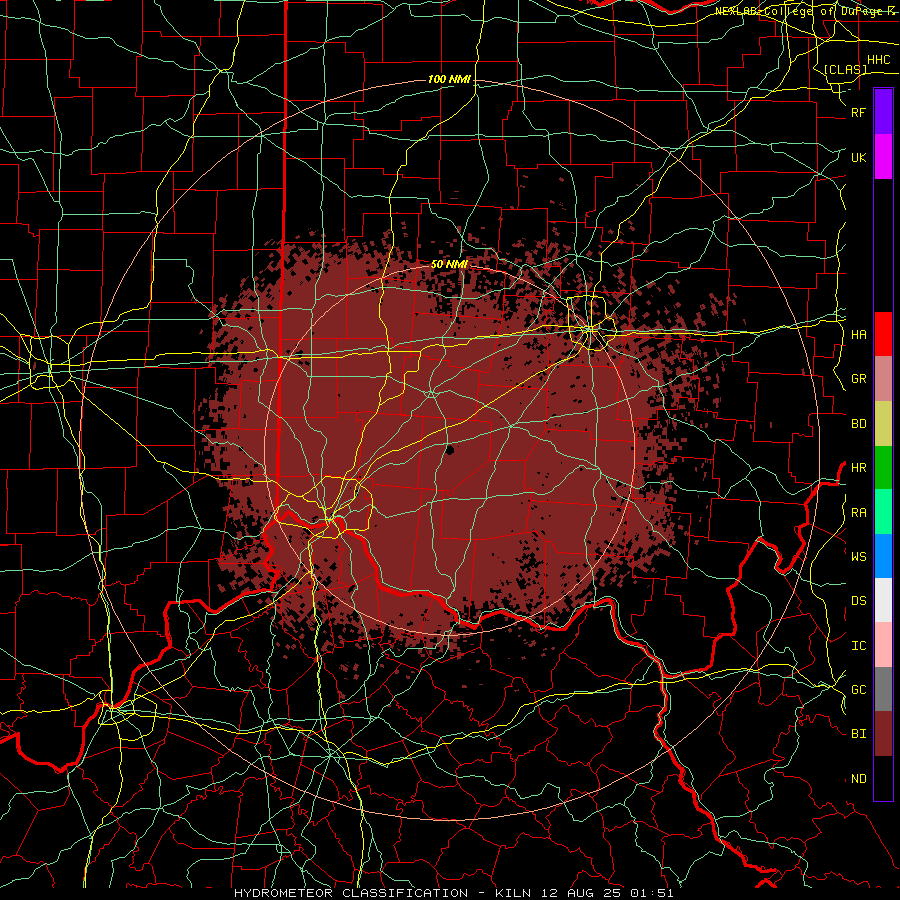The width and height of the screenshot is (900, 900).
Task: Select the GR pink legend swatch
Action: pyautogui.click(x=883, y=379)
